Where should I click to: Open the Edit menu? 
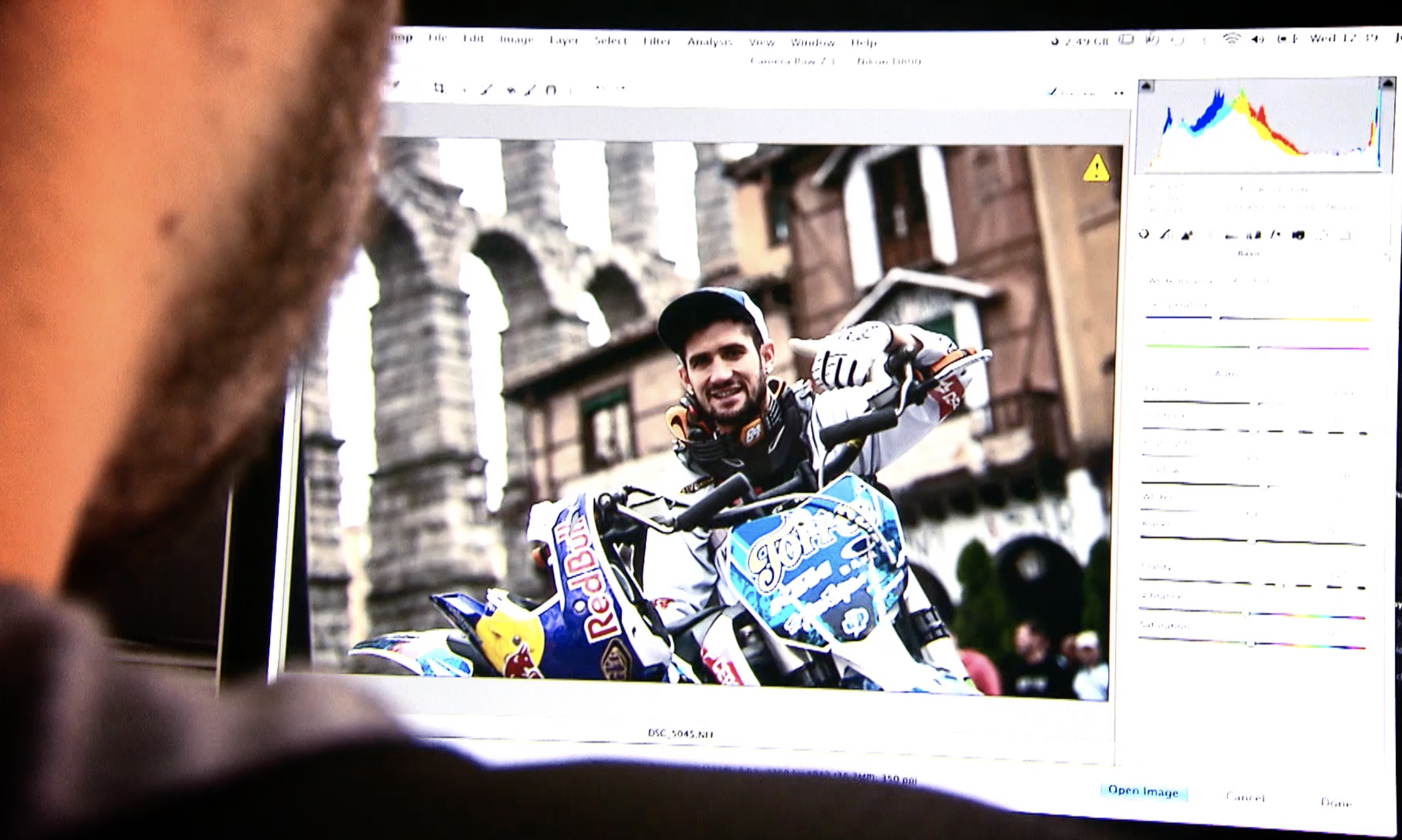tap(473, 39)
